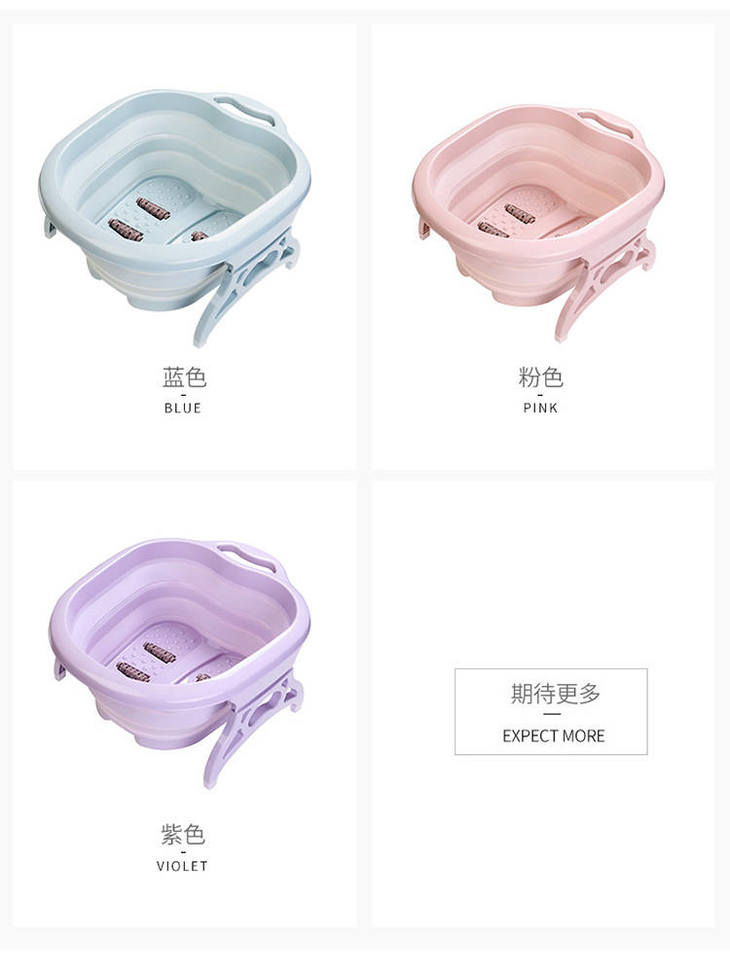Screen dimensions: 730x967
Task: Select the 紫色 Chinese label
Action: point(182,834)
